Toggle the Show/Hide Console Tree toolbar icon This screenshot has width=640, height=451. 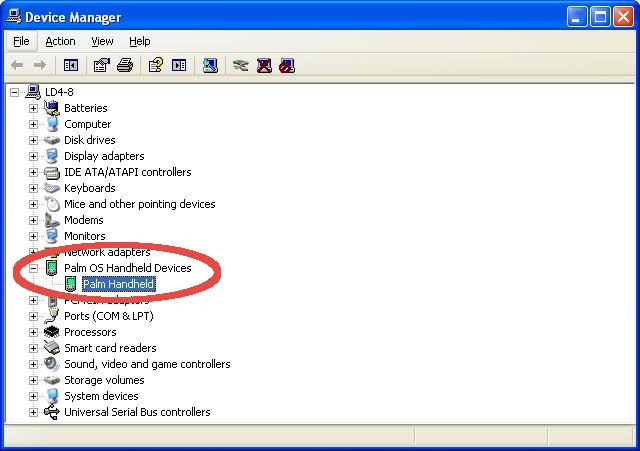coord(71,65)
